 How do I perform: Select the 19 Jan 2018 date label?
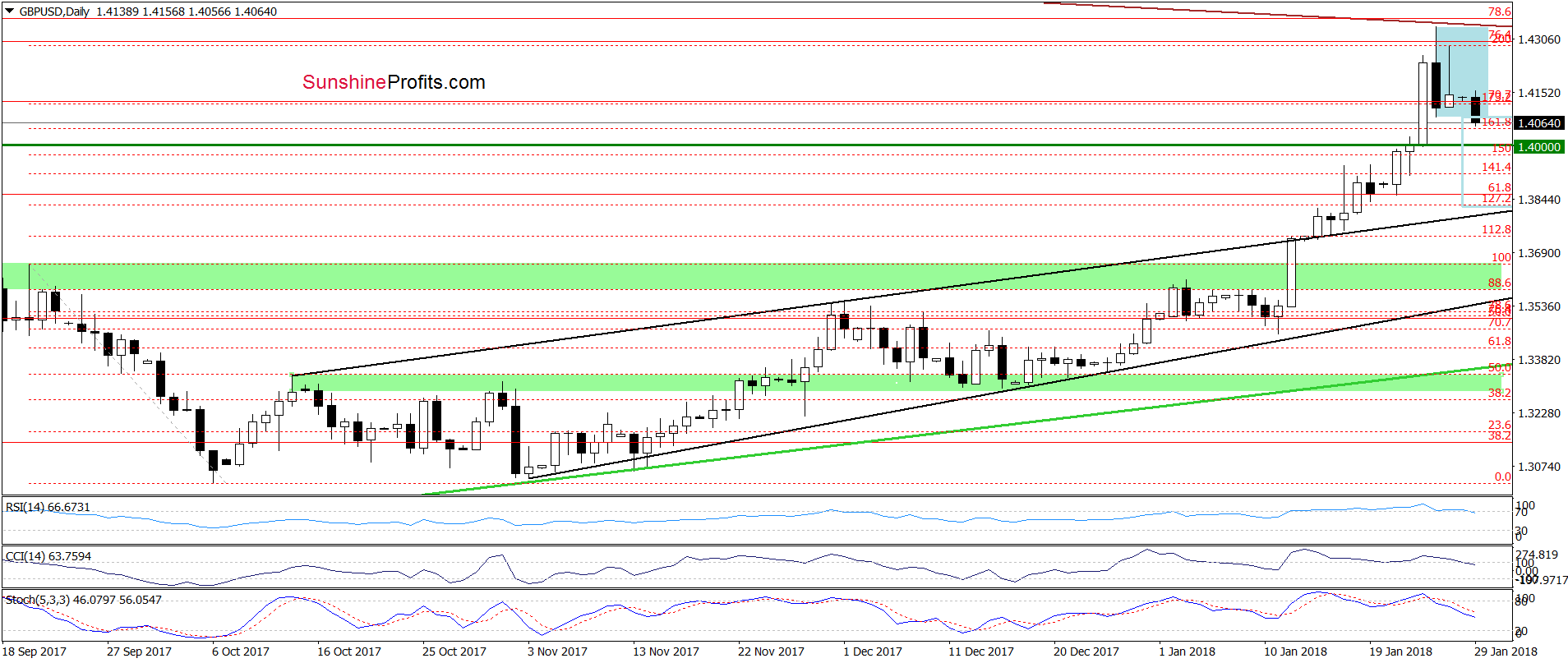pyautogui.click(x=1400, y=651)
